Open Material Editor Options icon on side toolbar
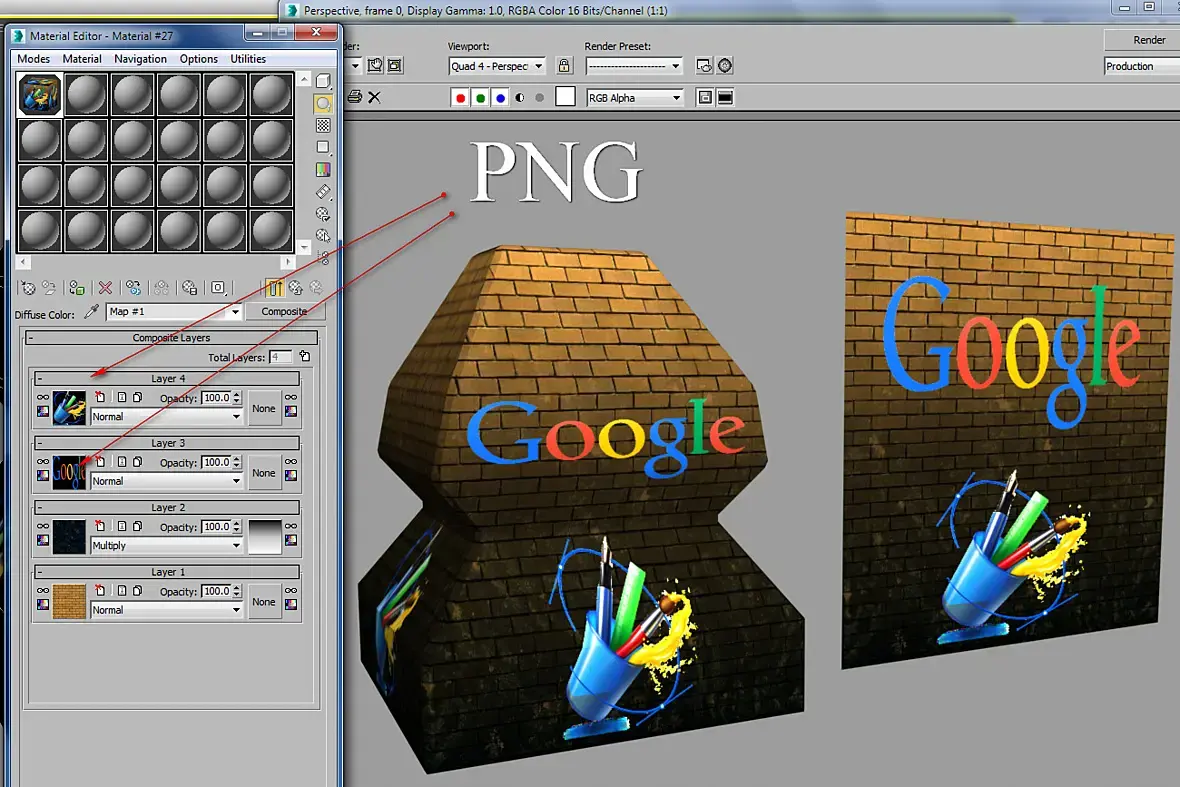 pyautogui.click(x=323, y=214)
